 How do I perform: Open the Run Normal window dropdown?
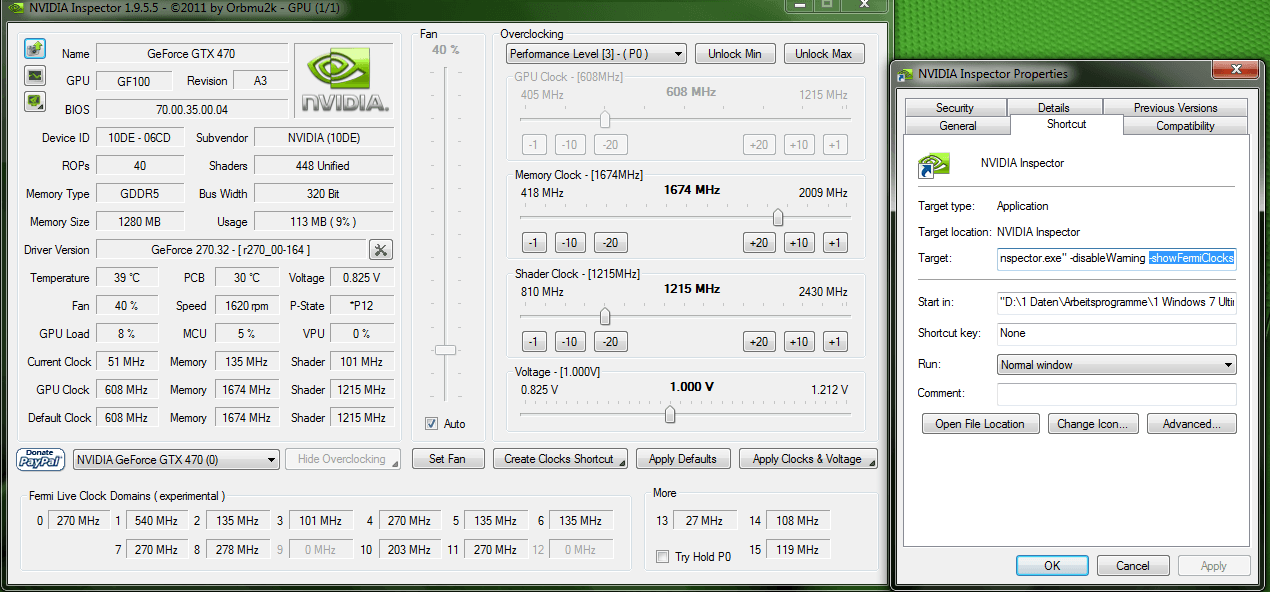[1117, 365]
